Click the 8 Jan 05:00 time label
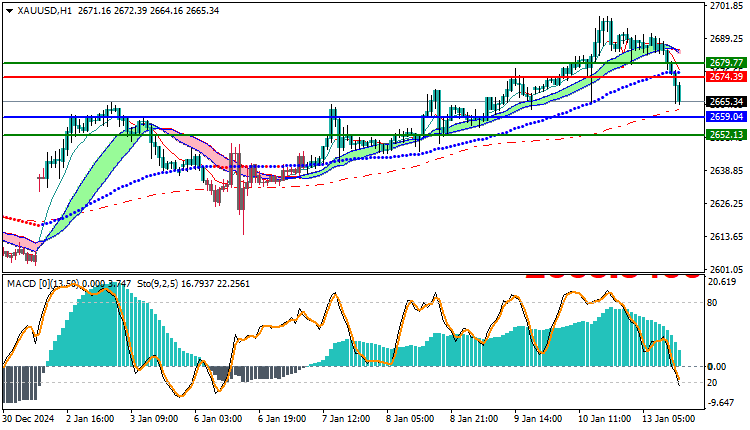 tap(410, 419)
